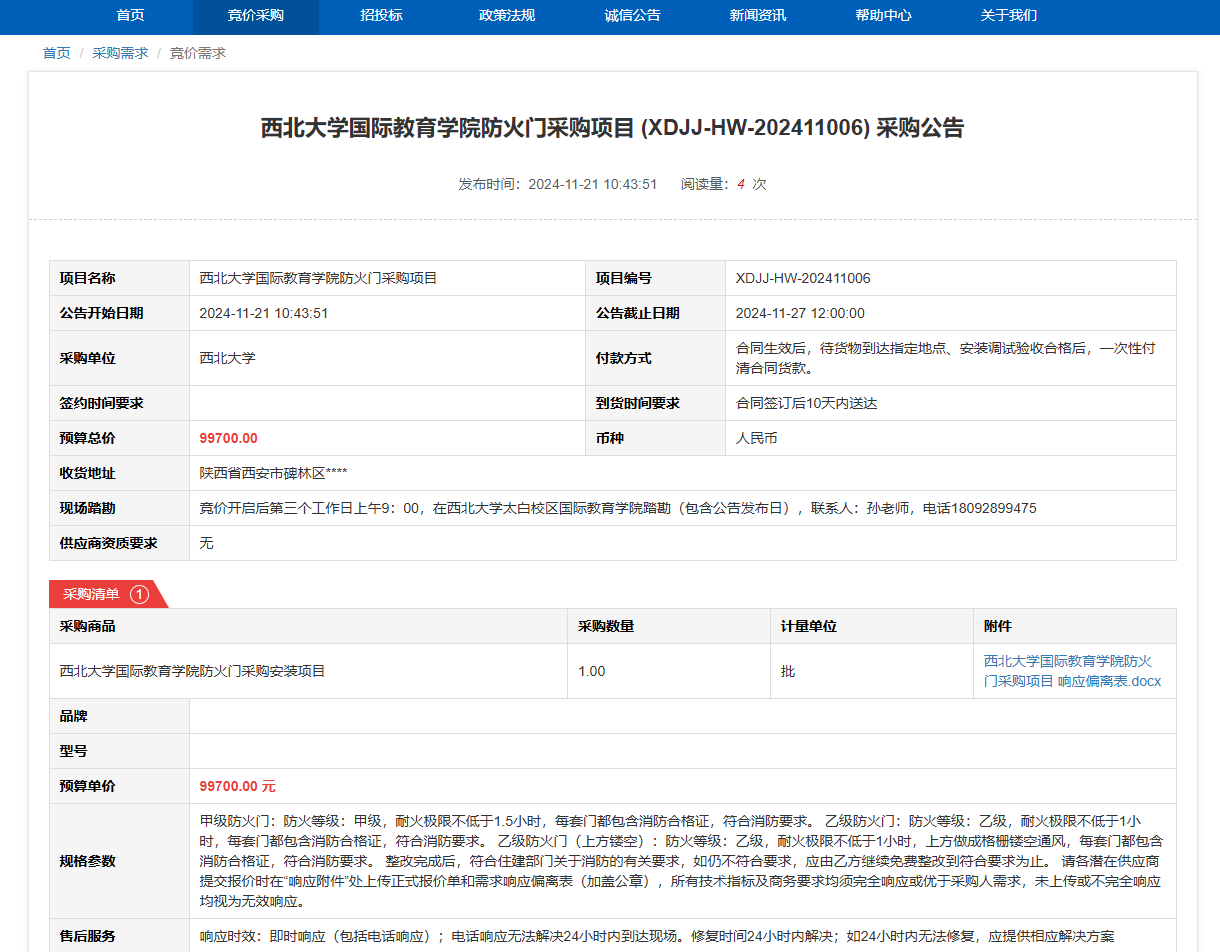The width and height of the screenshot is (1220, 952).
Task: Click the project number XDJJ-HW-202411006 cell
Action: click(x=803, y=278)
